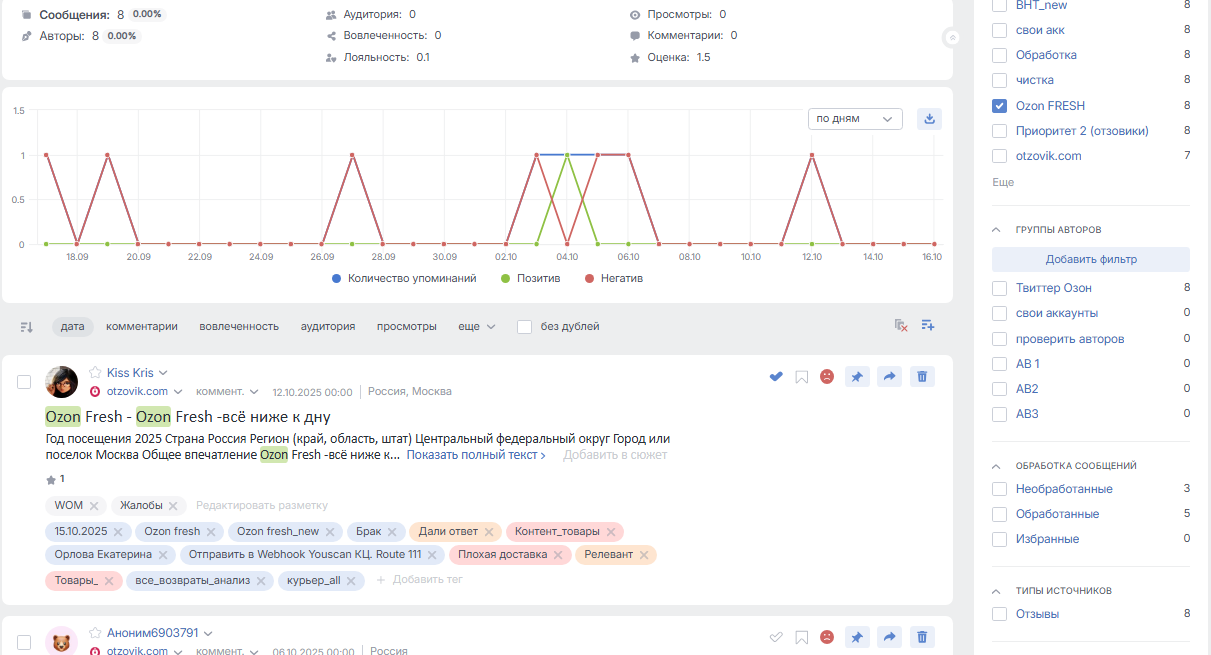Screen dimensions: 1211x655
Task: Collapse the 'Типы источников' section
Action: 996,591
